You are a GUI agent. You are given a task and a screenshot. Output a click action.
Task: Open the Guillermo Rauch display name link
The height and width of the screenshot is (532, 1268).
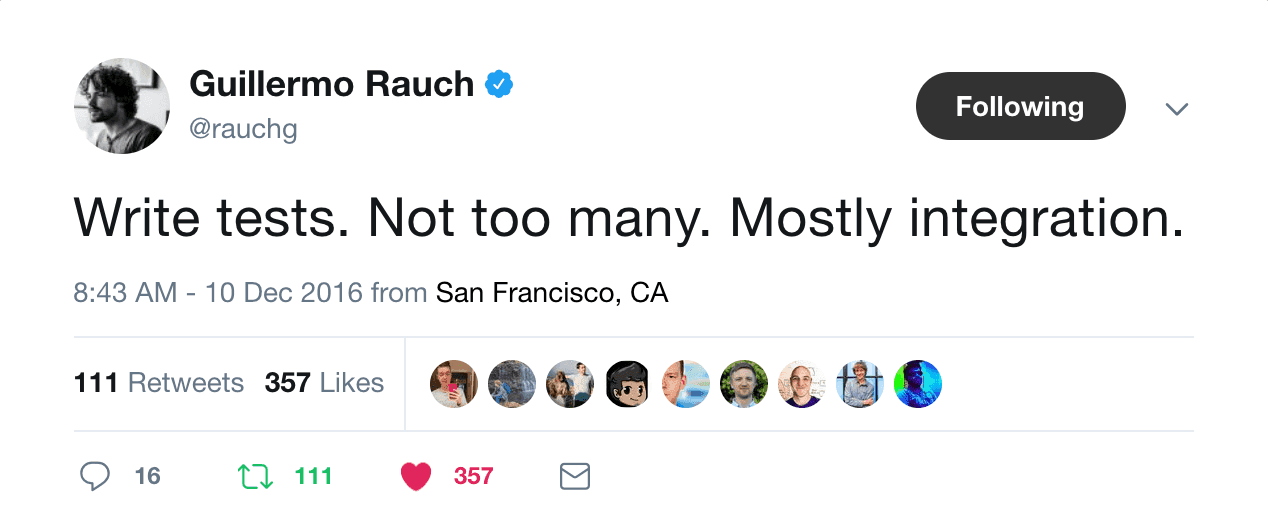[331, 85]
